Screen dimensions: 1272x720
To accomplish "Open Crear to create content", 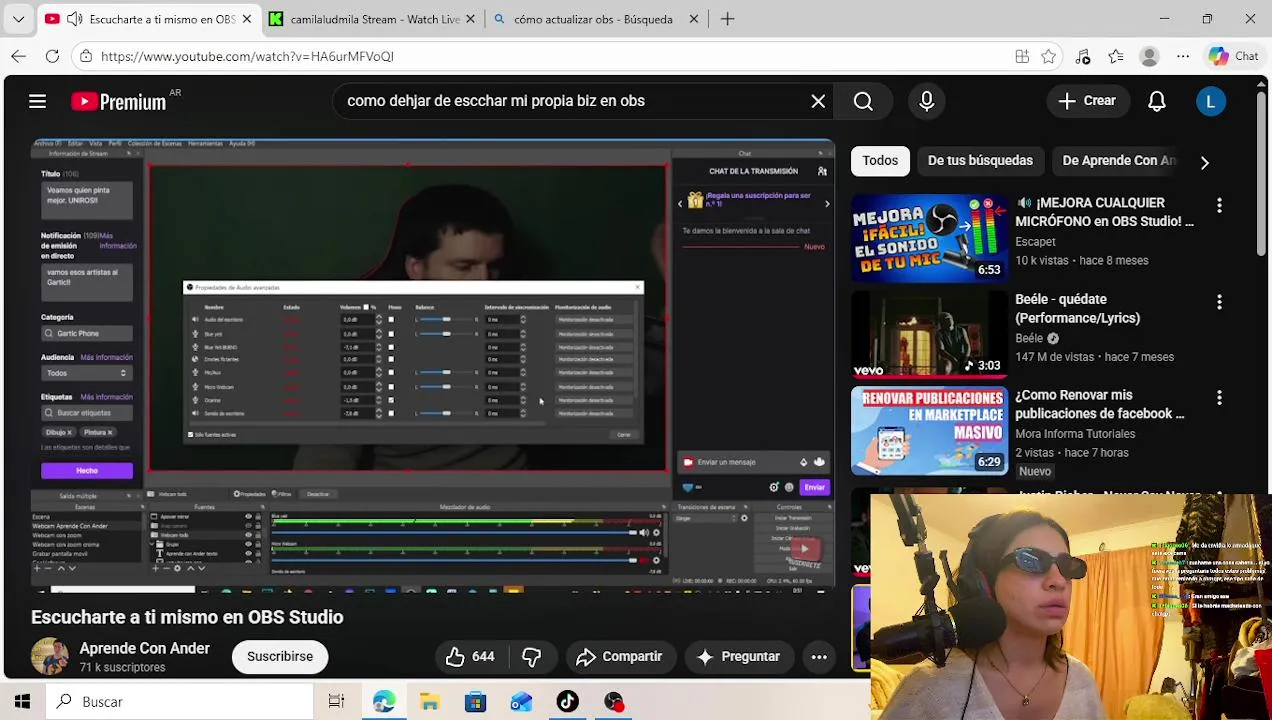I will (x=1087, y=101).
